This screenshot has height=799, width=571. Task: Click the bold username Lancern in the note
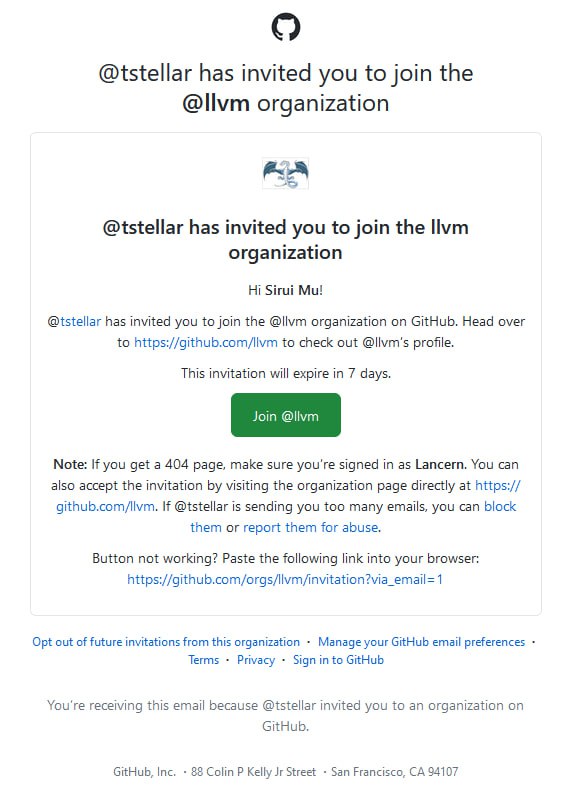point(440,465)
